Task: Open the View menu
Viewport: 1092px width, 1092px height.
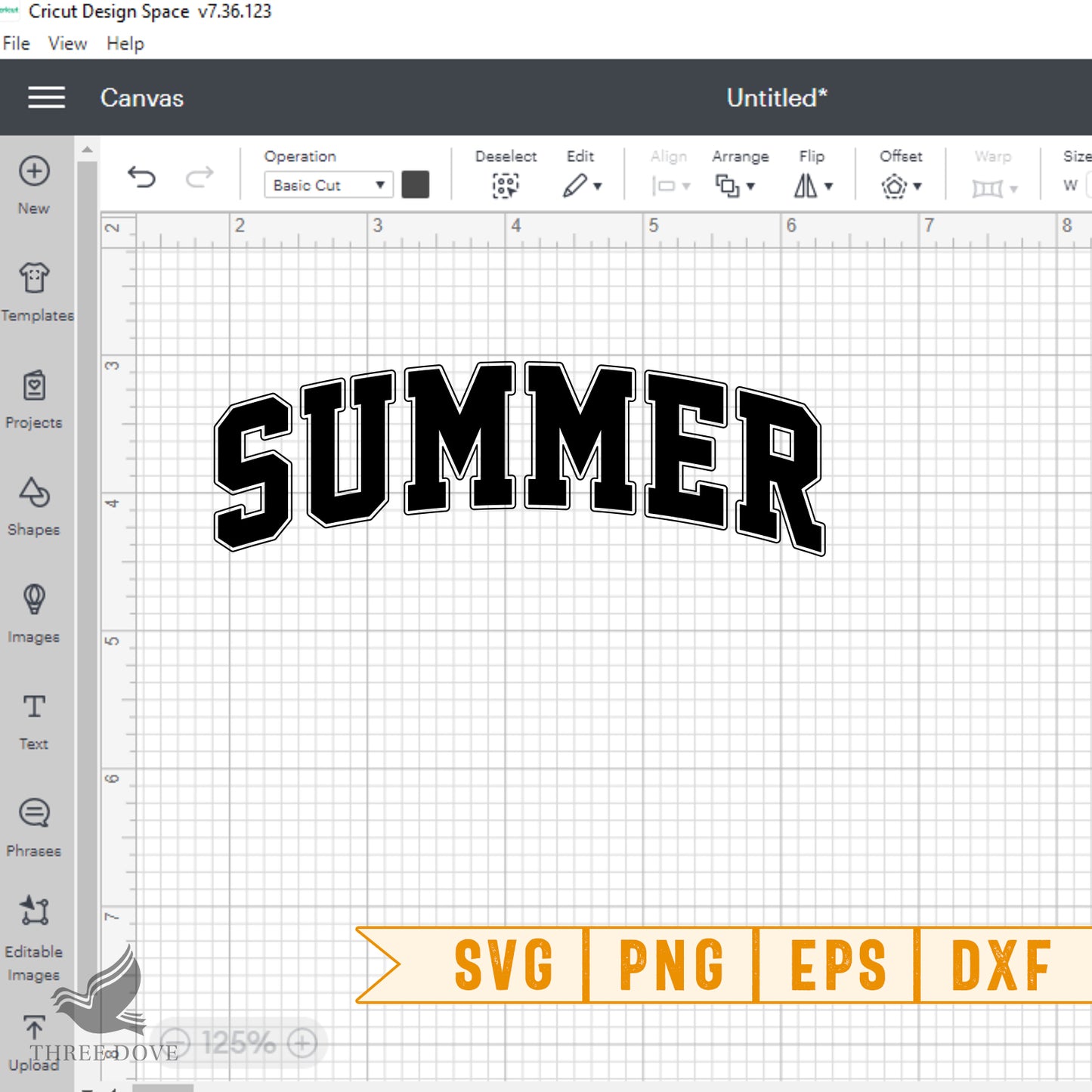Action: point(67,44)
